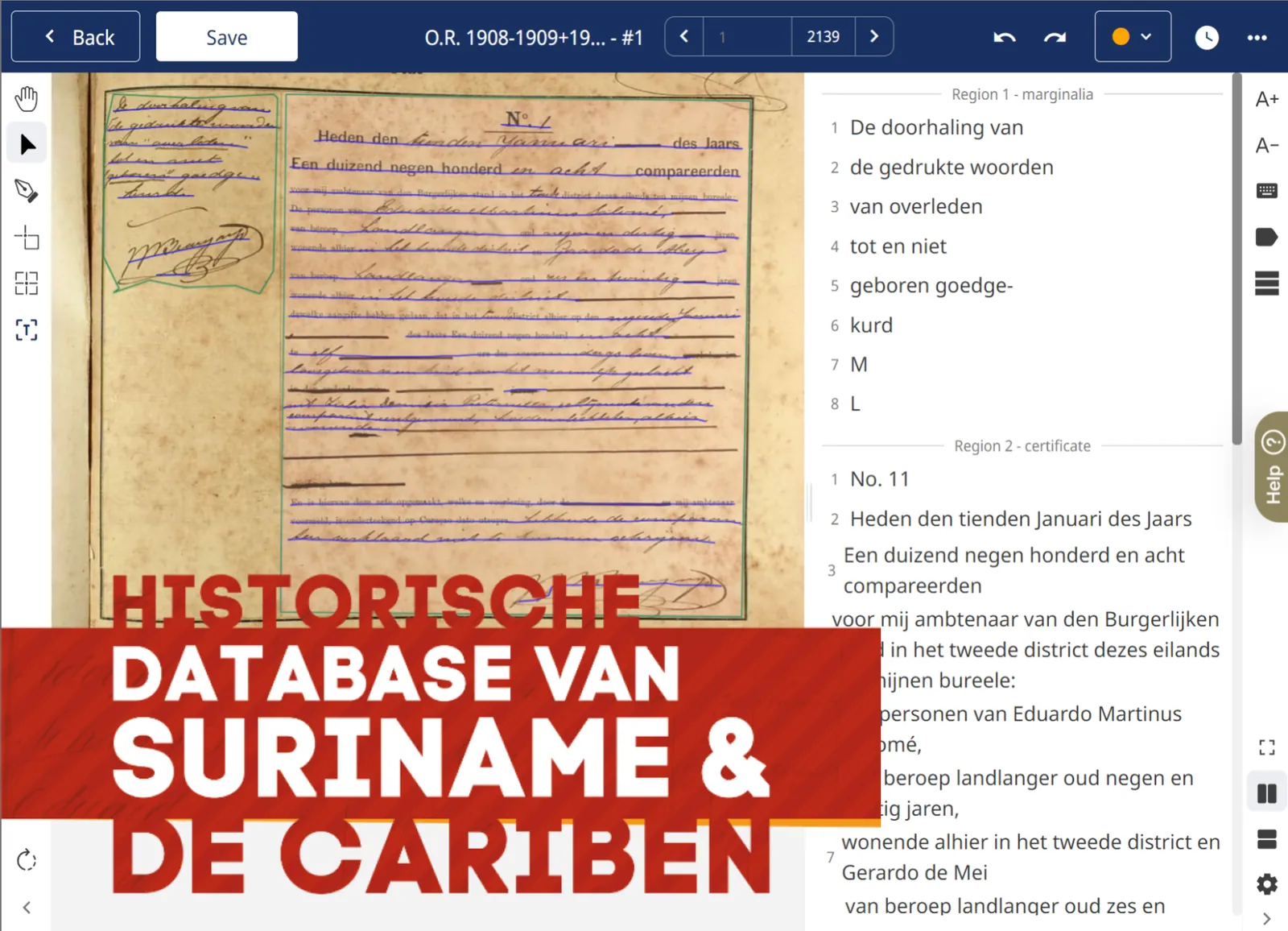Viewport: 1288px width, 931px height.
Task: Click the Region 1 - marginalia header
Action: click(1022, 94)
